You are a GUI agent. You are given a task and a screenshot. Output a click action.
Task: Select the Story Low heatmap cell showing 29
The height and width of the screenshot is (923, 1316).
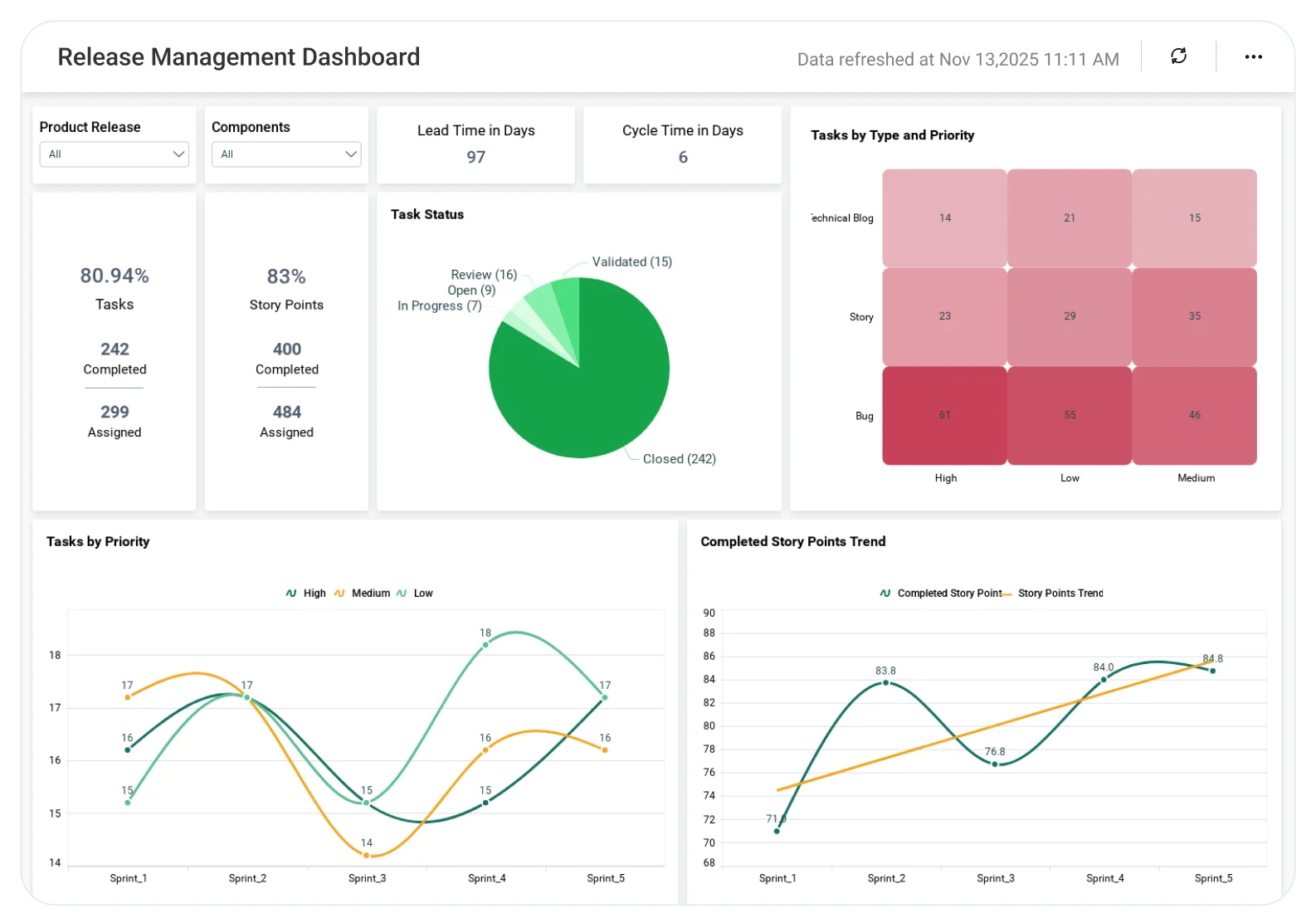1070,316
